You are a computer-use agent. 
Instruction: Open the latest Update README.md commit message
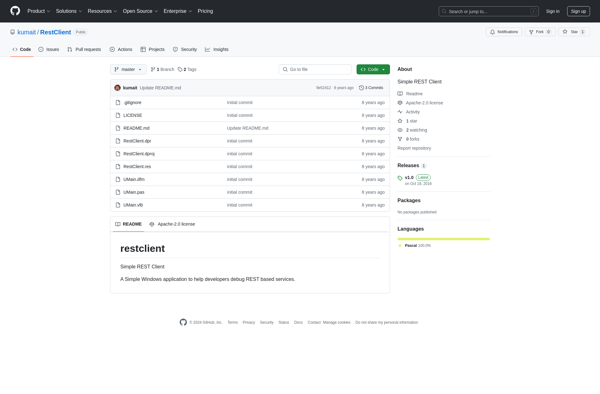tap(160, 88)
